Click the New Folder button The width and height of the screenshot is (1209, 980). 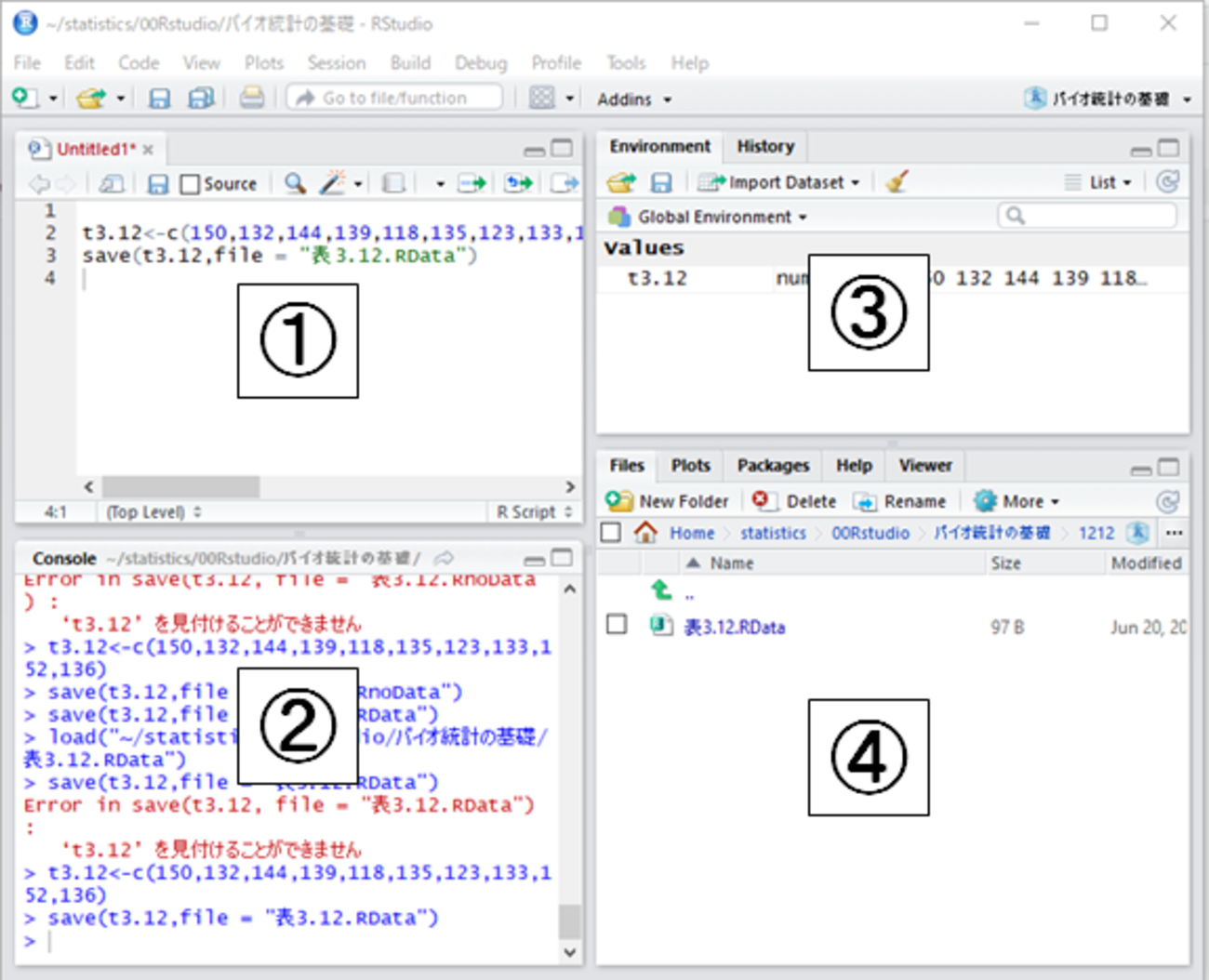pyautogui.click(x=667, y=501)
